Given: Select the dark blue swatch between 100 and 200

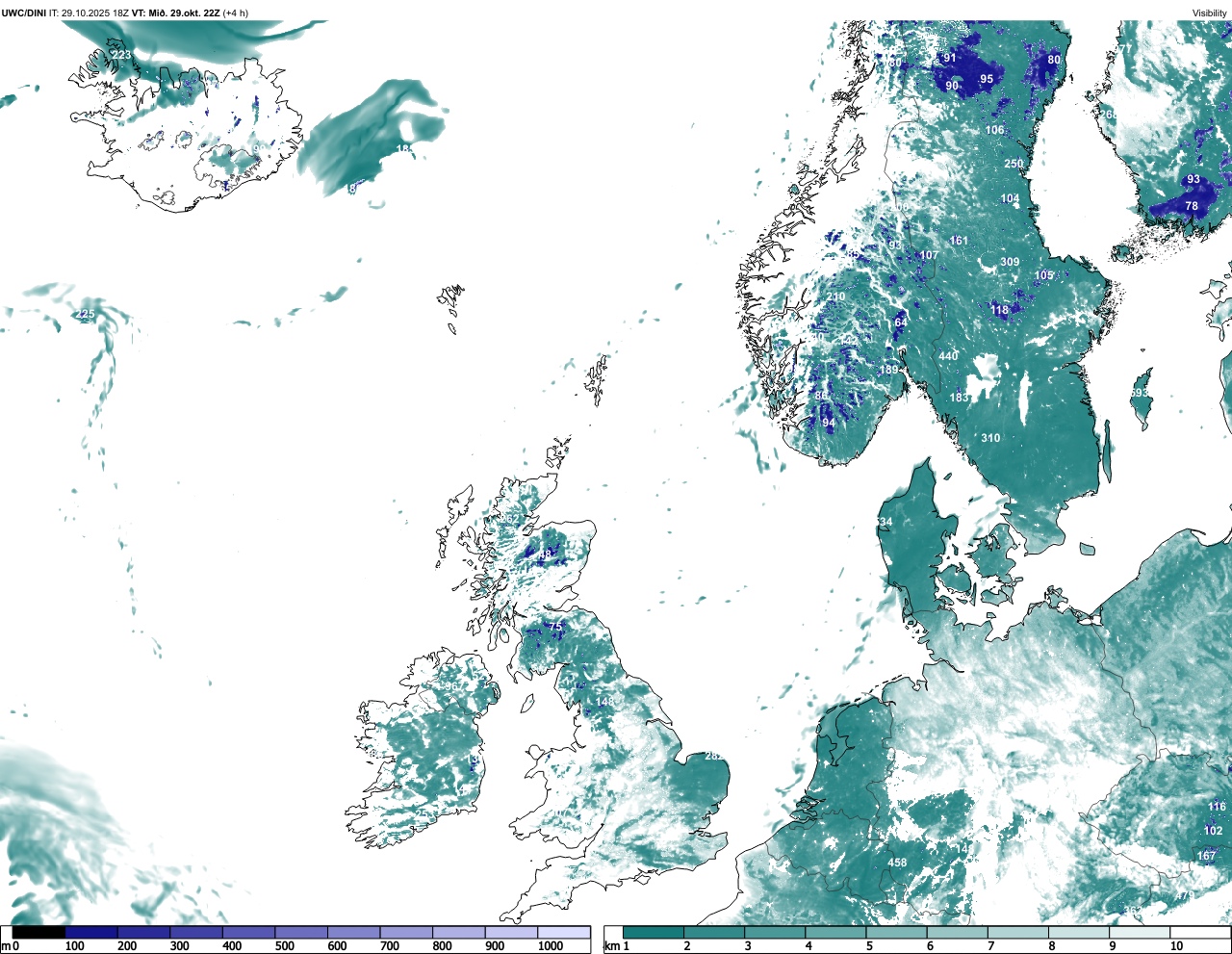Looking at the screenshot, I should tap(91, 932).
